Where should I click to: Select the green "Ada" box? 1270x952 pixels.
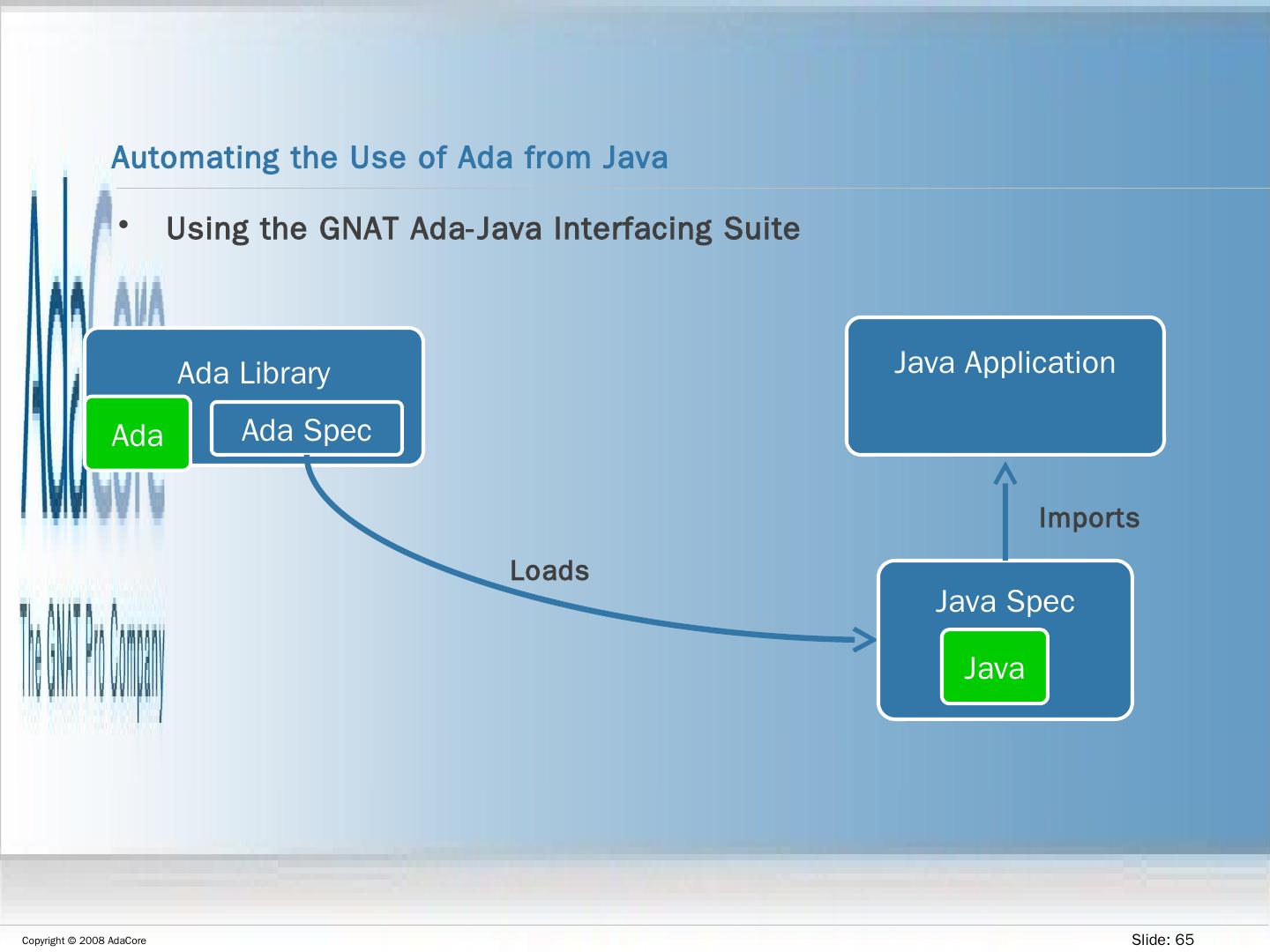[138, 434]
